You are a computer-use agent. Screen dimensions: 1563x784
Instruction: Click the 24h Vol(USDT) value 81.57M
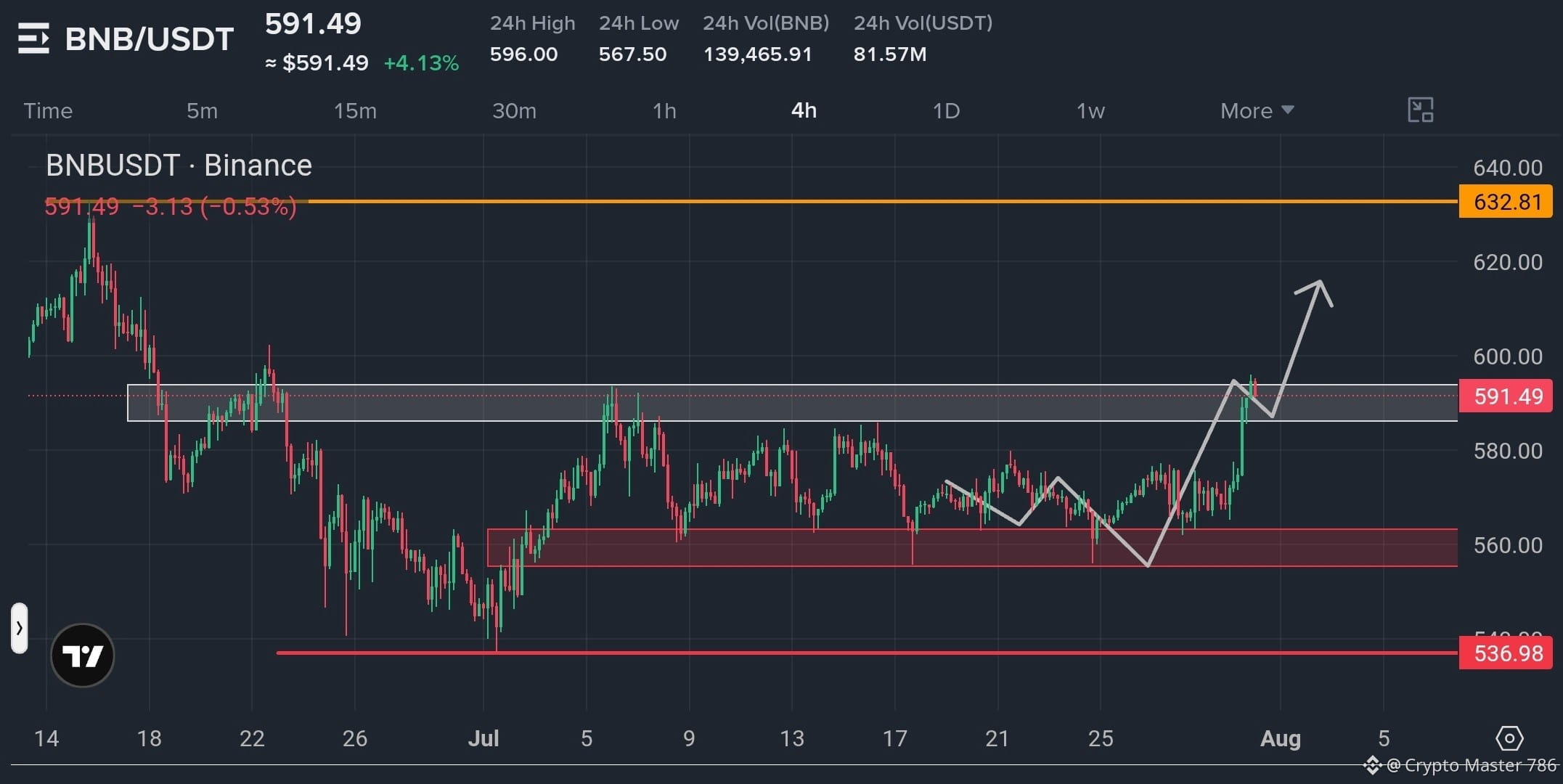(x=890, y=54)
